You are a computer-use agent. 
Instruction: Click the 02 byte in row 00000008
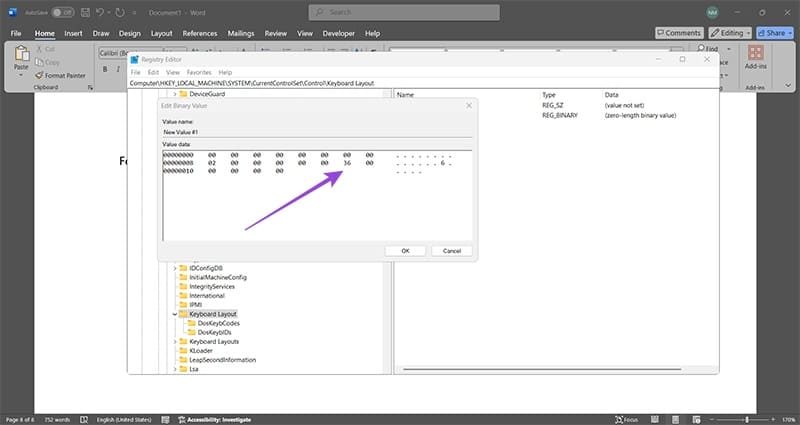(x=212, y=163)
